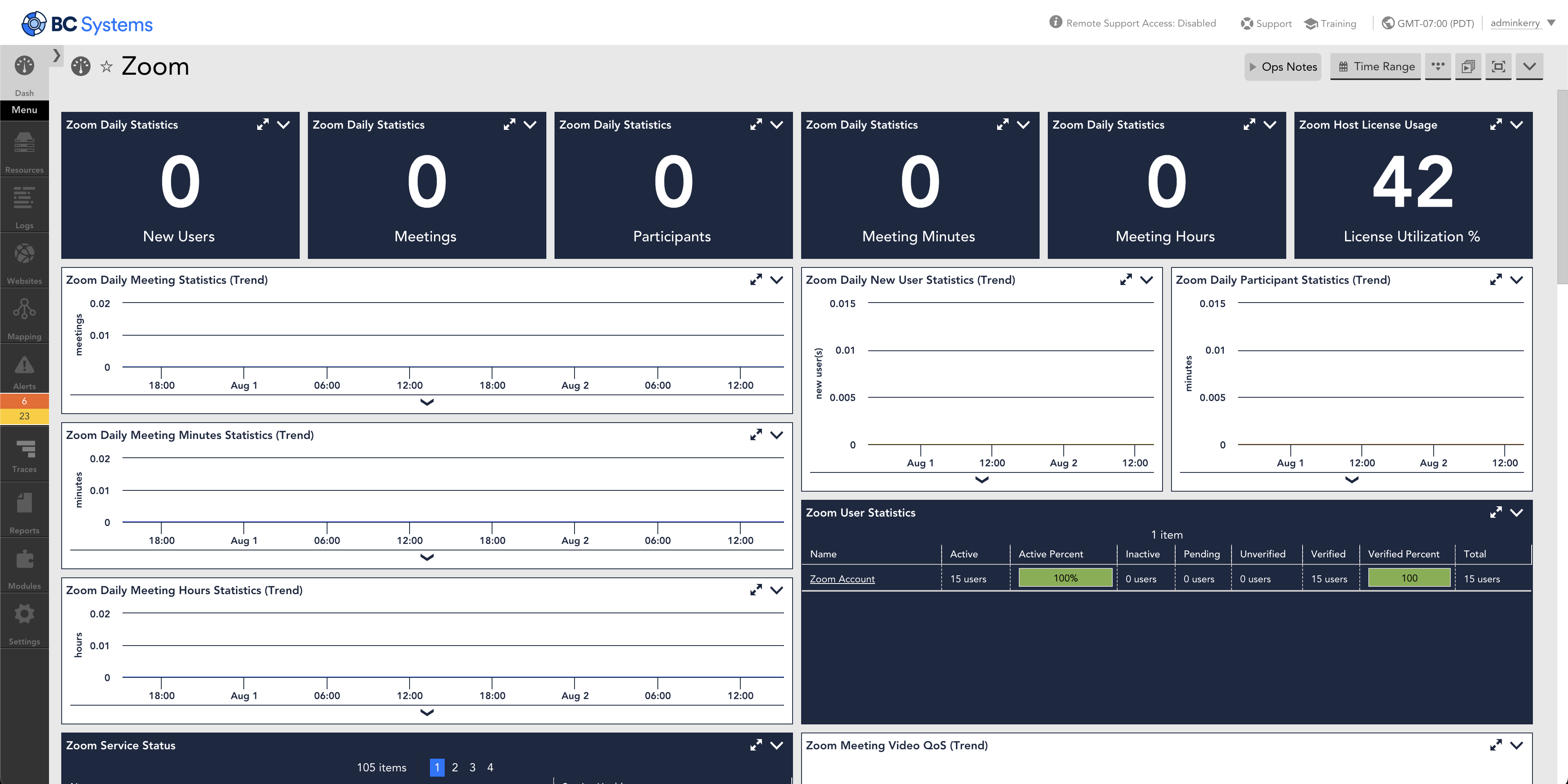This screenshot has width=1568, height=784.
Task: Expand the Meeting Hours widget to full view
Action: 1248,124
